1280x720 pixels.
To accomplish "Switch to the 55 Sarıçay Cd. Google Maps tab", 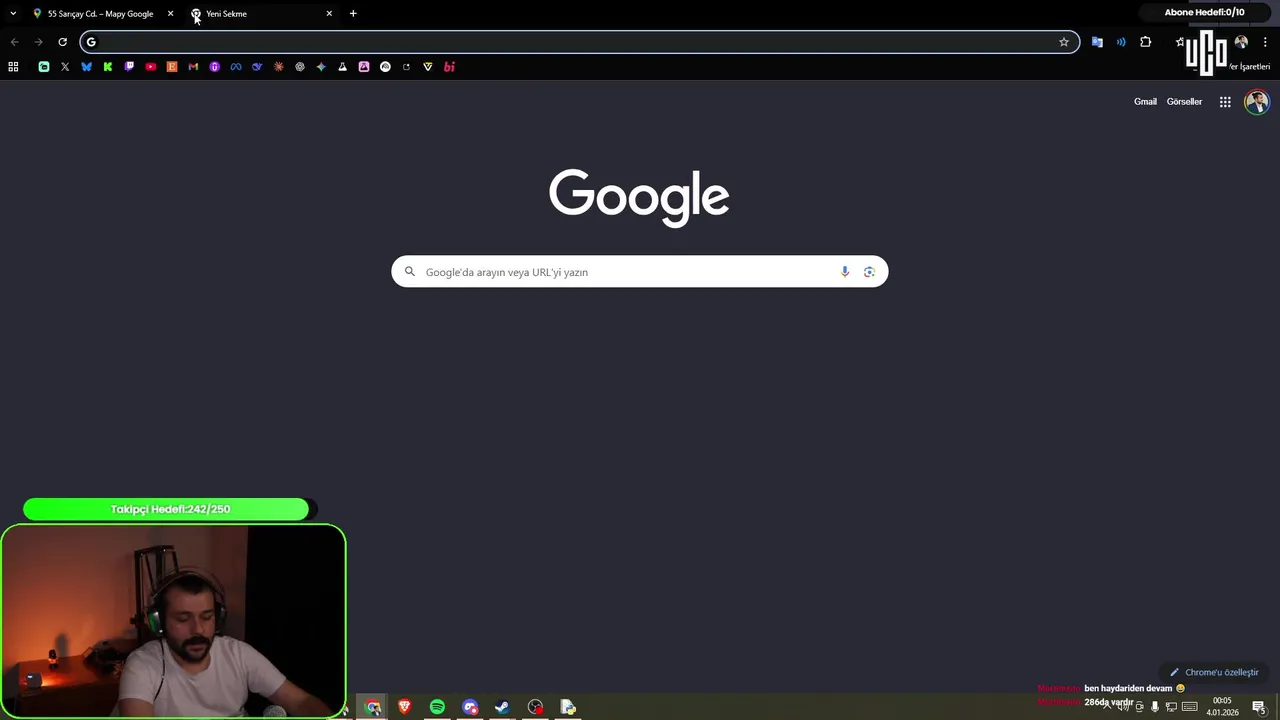I will coord(100,14).
